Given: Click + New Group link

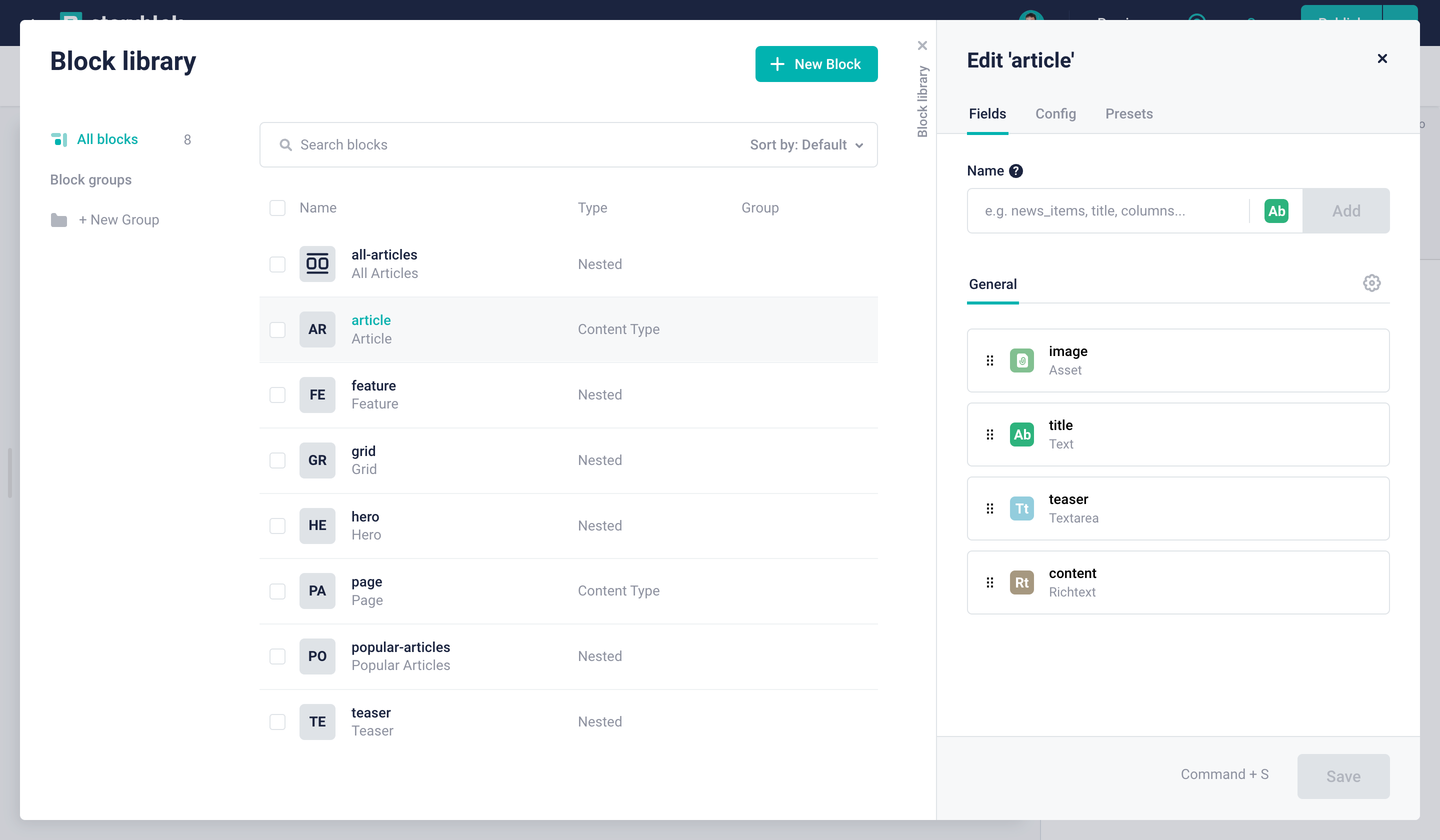Looking at the screenshot, I should click(x=119, y=220).
